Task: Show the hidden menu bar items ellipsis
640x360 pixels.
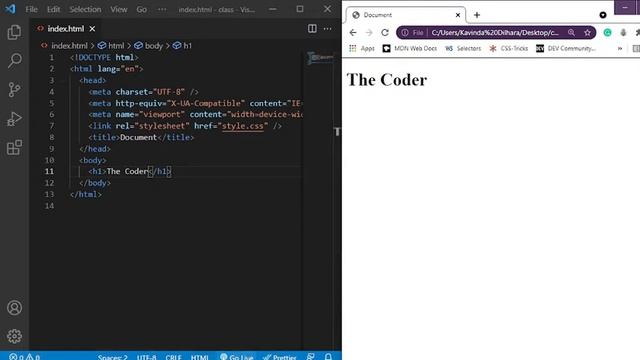Action: tap(162, 9)
